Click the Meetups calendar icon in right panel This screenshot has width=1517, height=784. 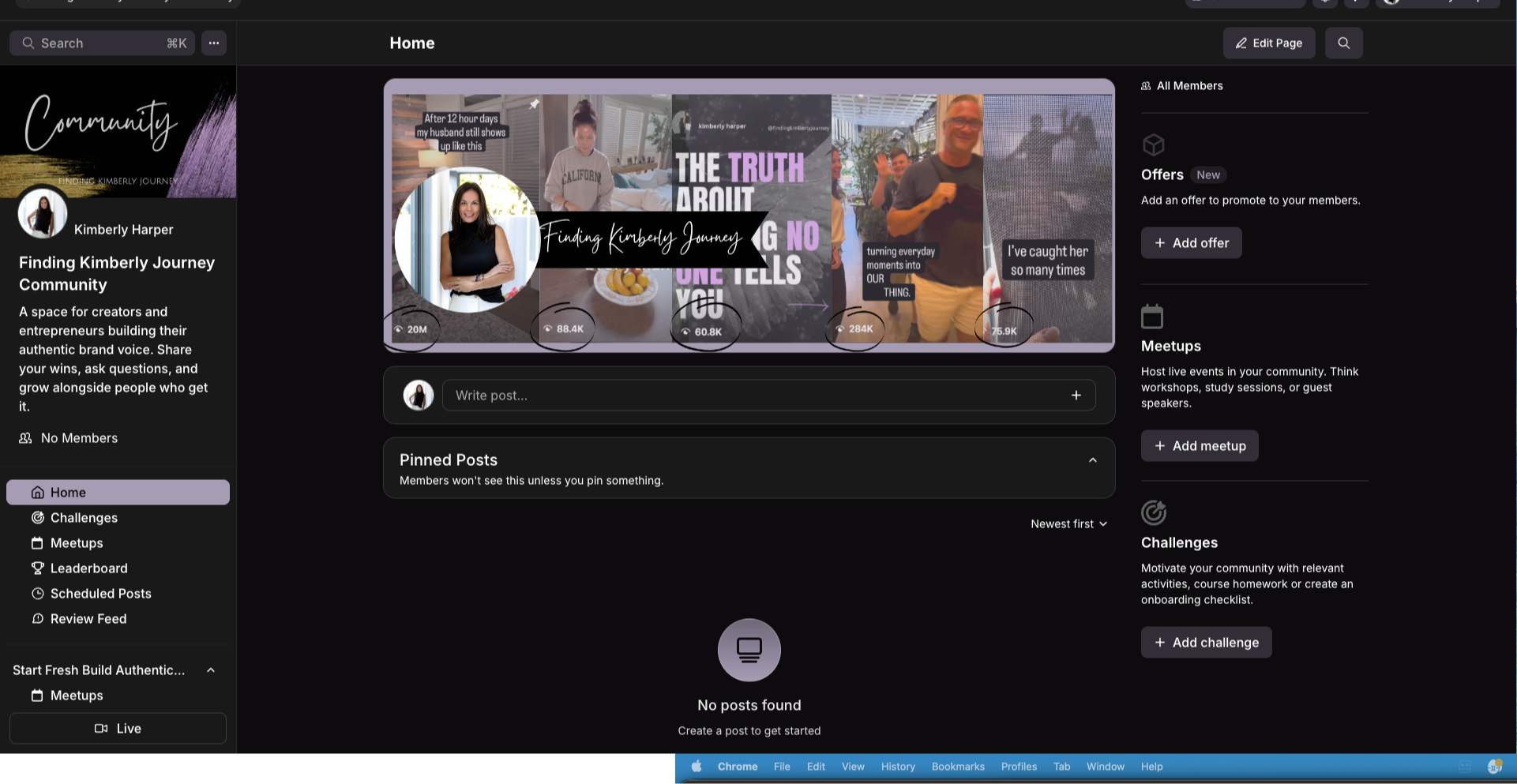(x=1152, y=317)
